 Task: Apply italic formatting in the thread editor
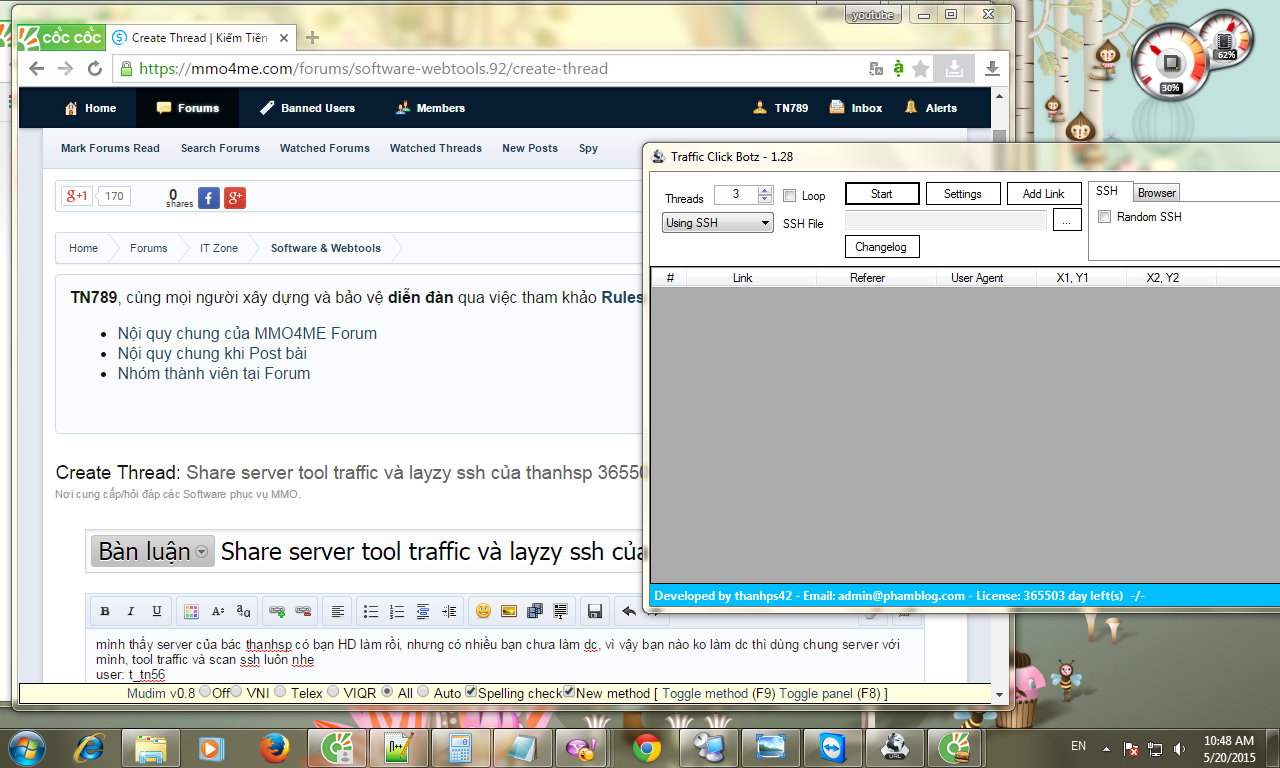click(130, 611)
